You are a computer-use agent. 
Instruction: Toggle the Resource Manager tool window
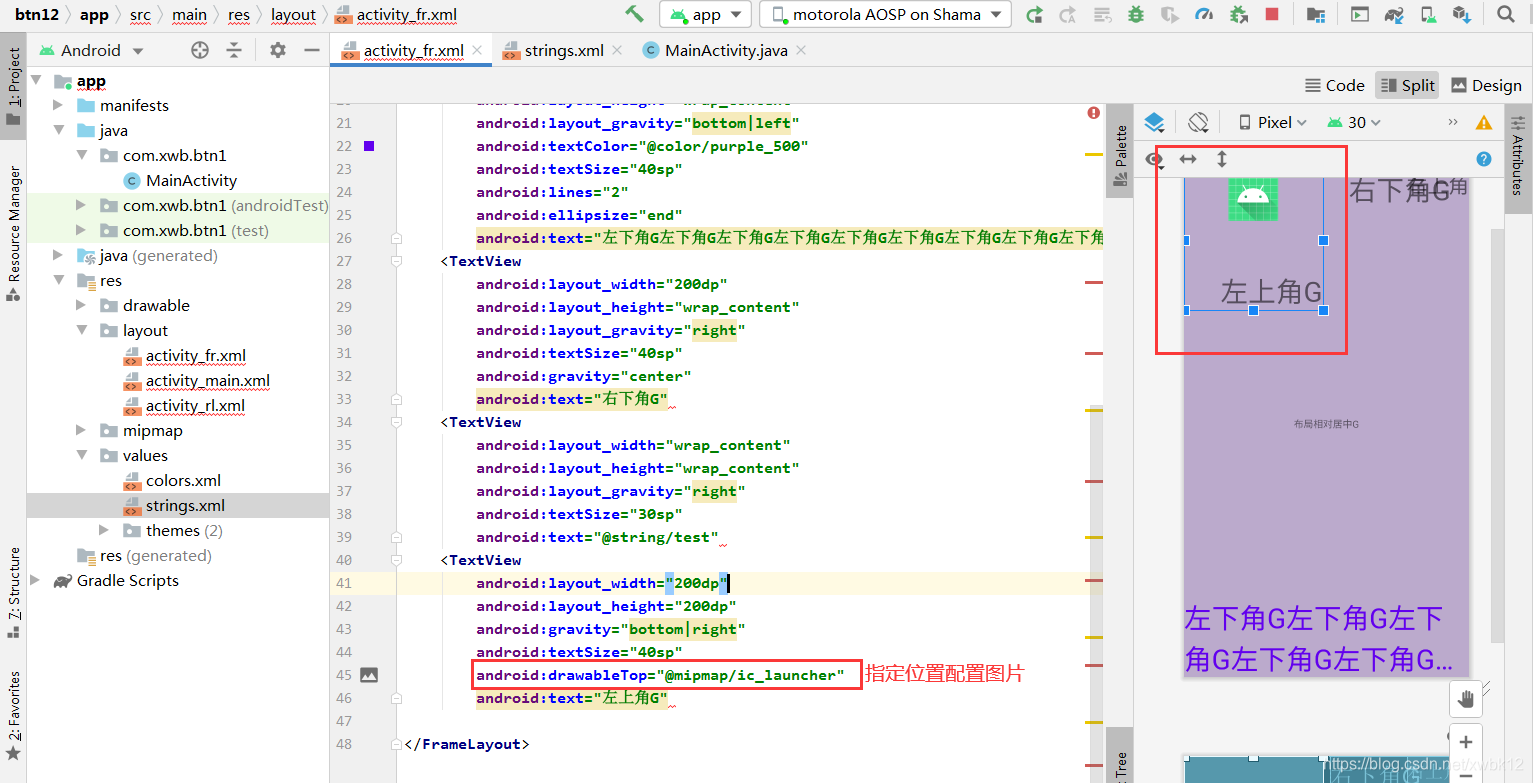(13, 234)
